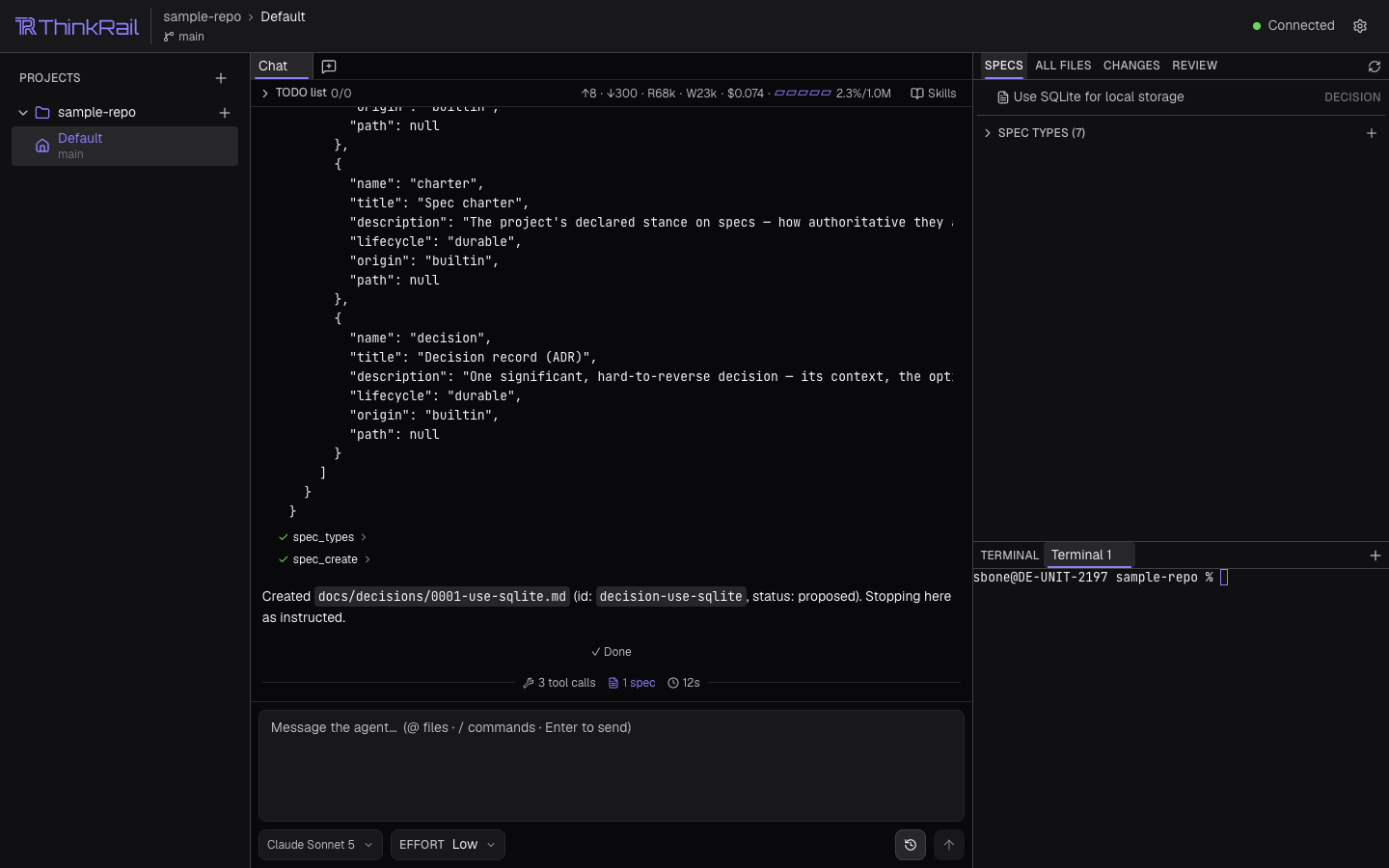Click the Default breadcrumb
The image size is (1389, 868).
pyautogui.click(x=283, y=16)
